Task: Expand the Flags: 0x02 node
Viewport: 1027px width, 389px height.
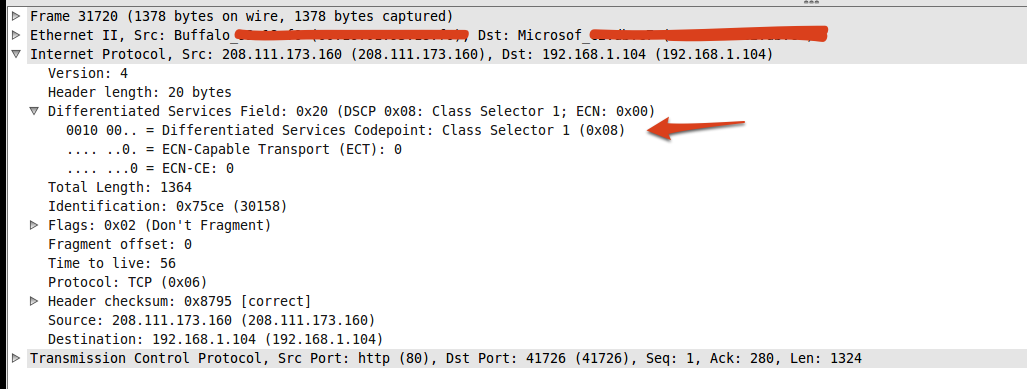Action: pyautogui.click(x=34, y=225)
